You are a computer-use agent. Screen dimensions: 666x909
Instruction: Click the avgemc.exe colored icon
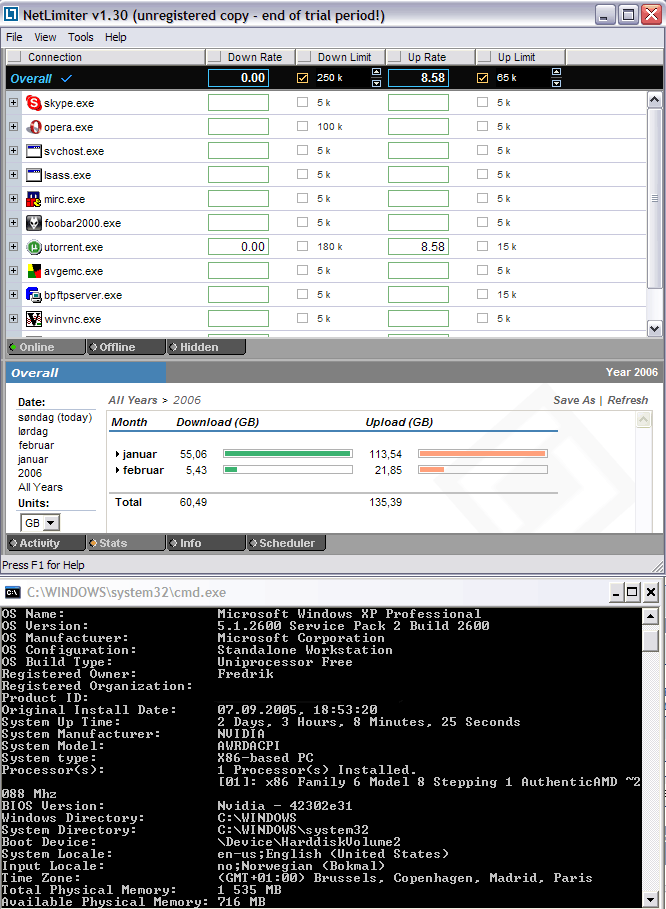click(x=34, y=271)
